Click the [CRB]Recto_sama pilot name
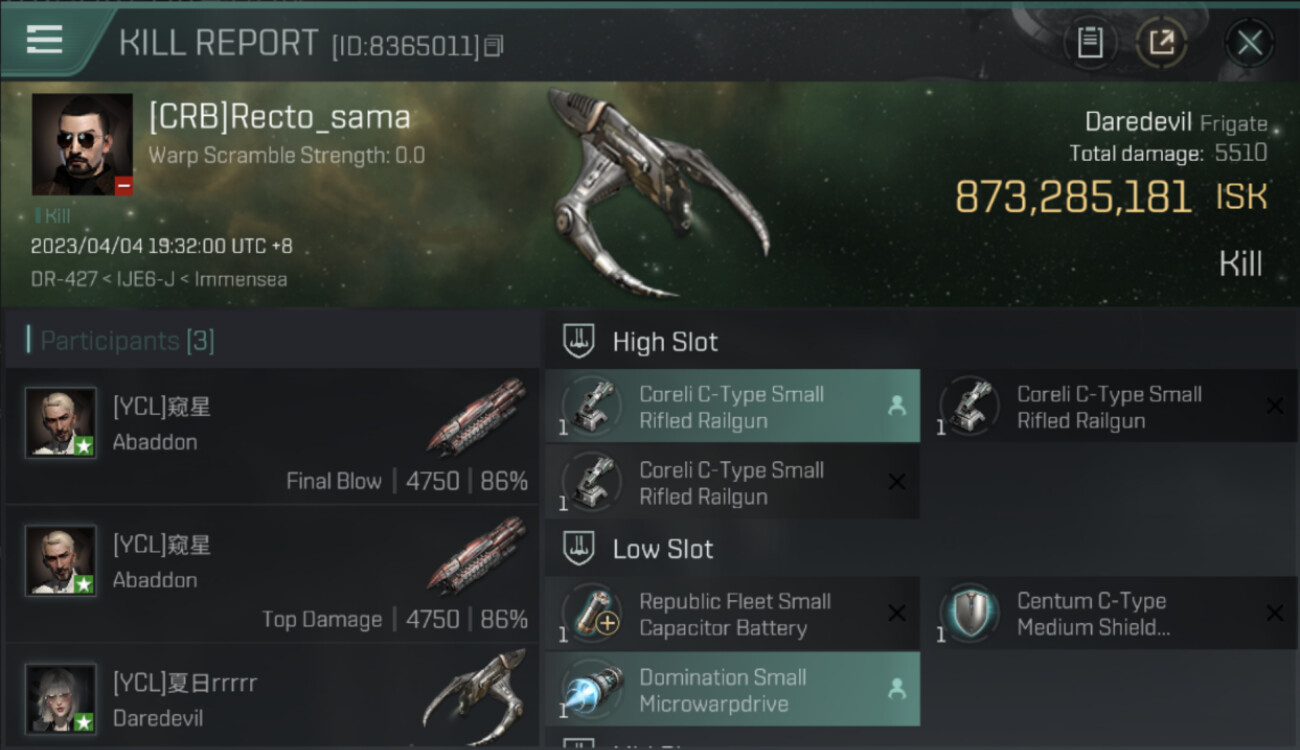Image resolution: width=1300 pixels, height=750 pixels. 279,117
